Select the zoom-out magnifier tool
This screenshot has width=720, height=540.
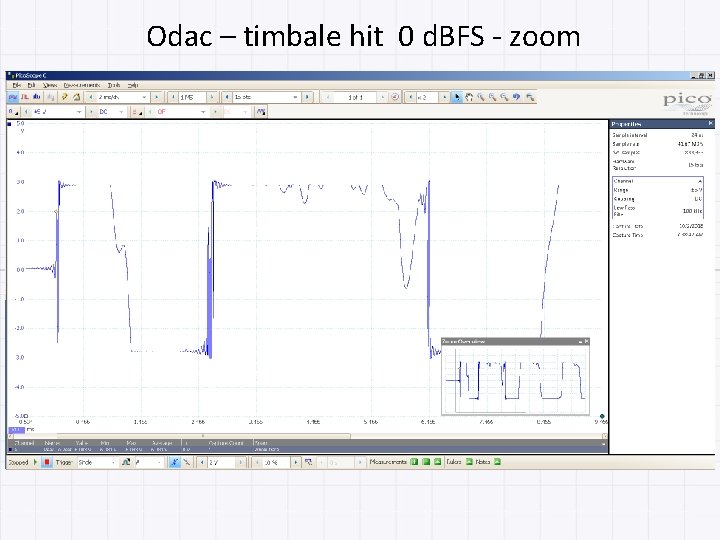point(505,97)
